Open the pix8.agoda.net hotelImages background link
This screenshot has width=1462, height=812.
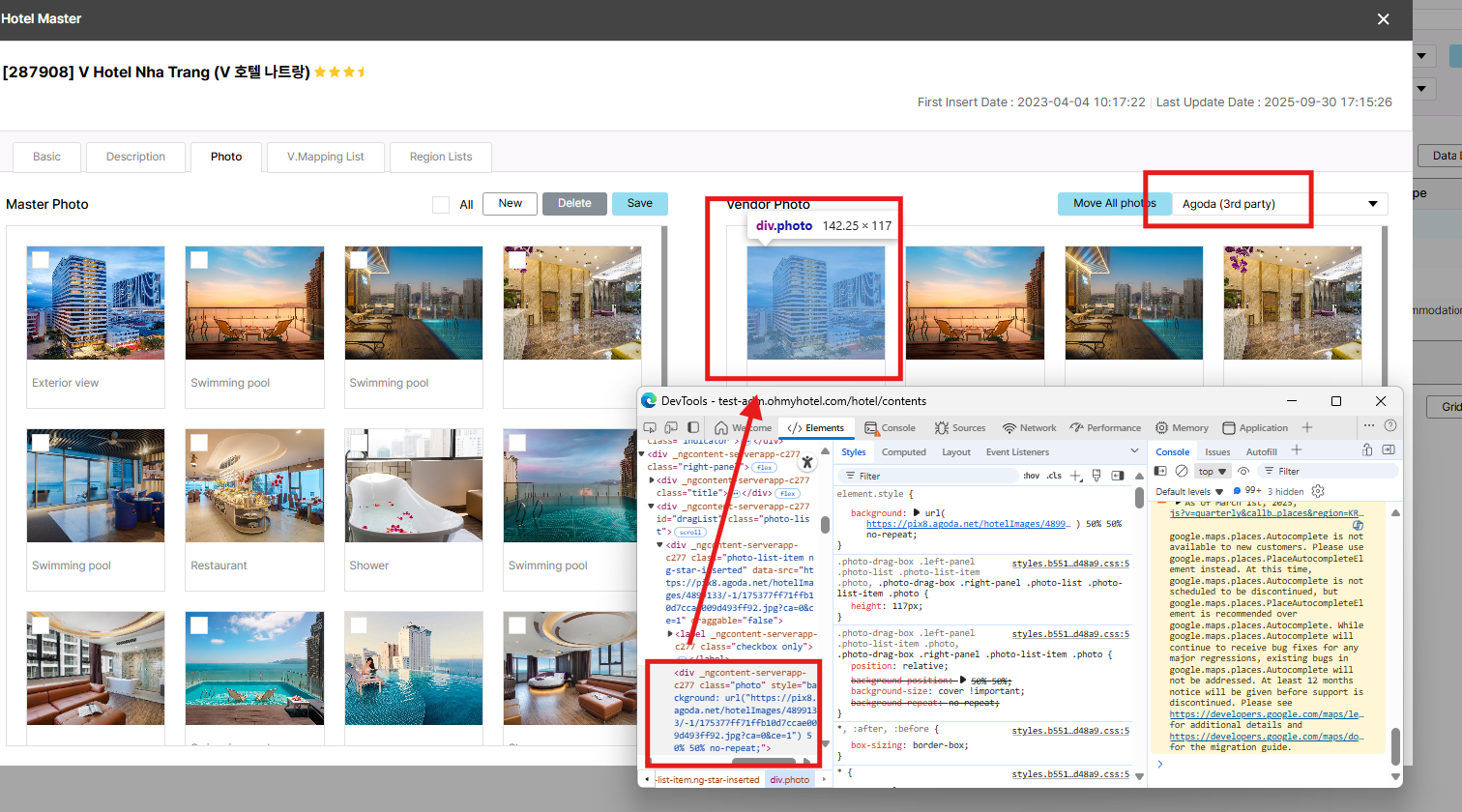pos(967,524)
